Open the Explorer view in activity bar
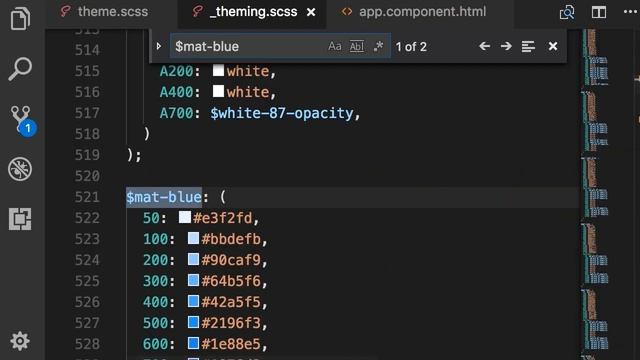This screenshot has width=640, height=360. [20, 18]
